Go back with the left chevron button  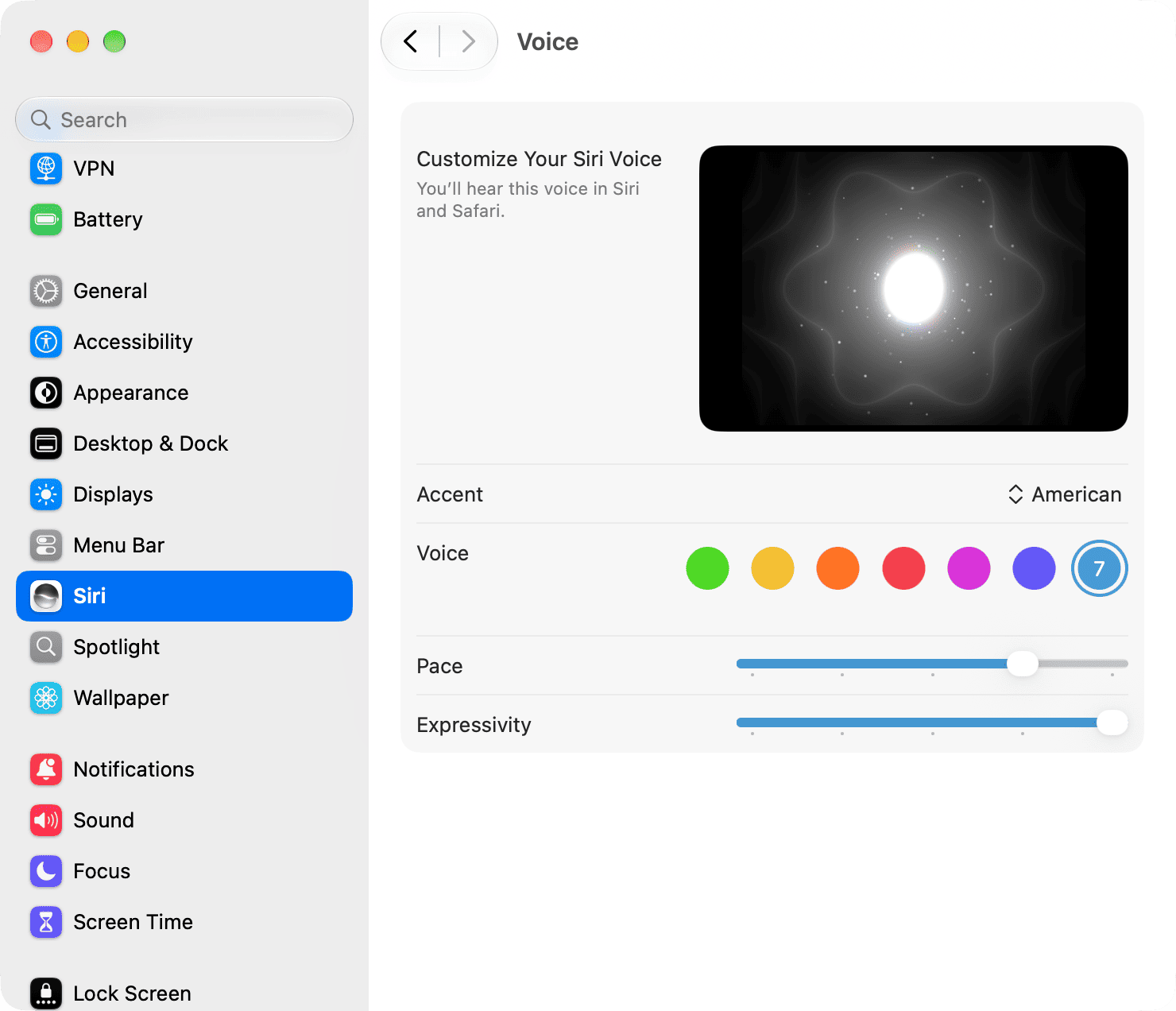(x=411, y=41)
